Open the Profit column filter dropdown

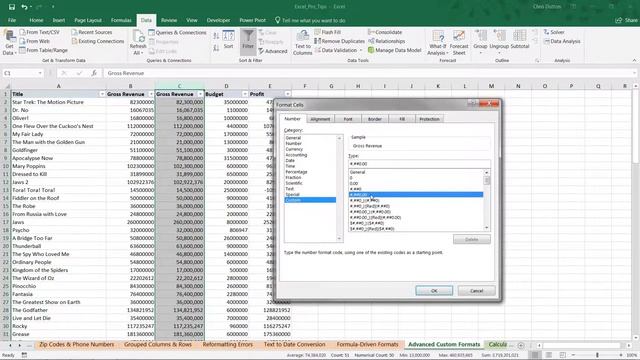[x=287, y=94]
